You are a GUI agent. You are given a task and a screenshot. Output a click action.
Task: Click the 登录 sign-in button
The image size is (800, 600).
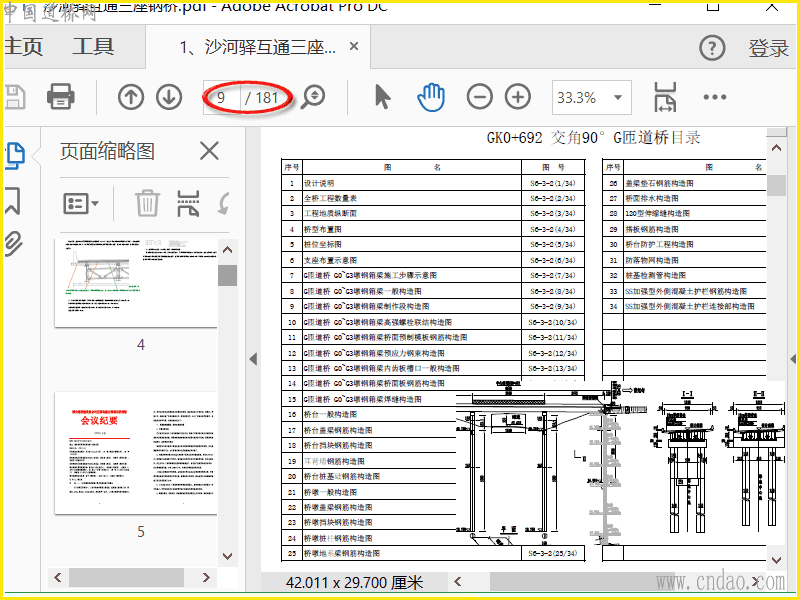pyautogui.click(x=768, y=48)
